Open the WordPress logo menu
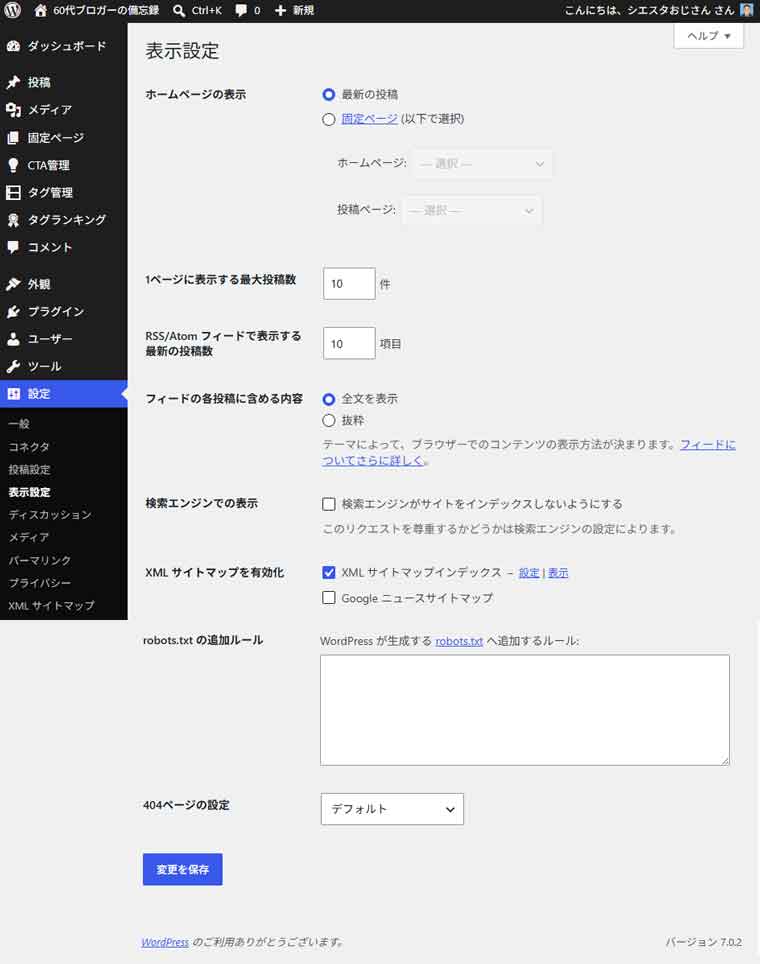 [x=12, y=10]
